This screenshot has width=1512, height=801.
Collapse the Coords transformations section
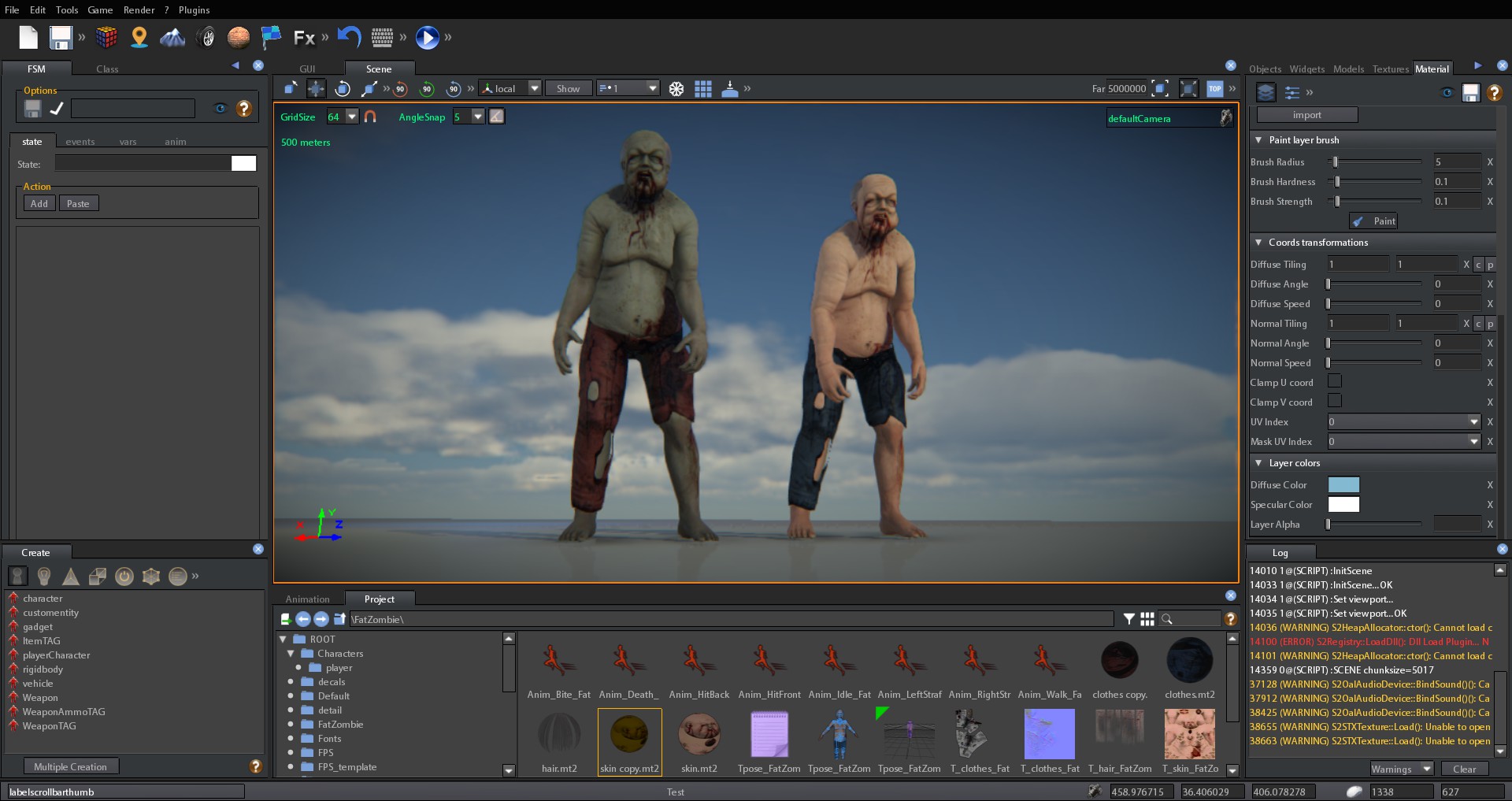[1258, 243]
